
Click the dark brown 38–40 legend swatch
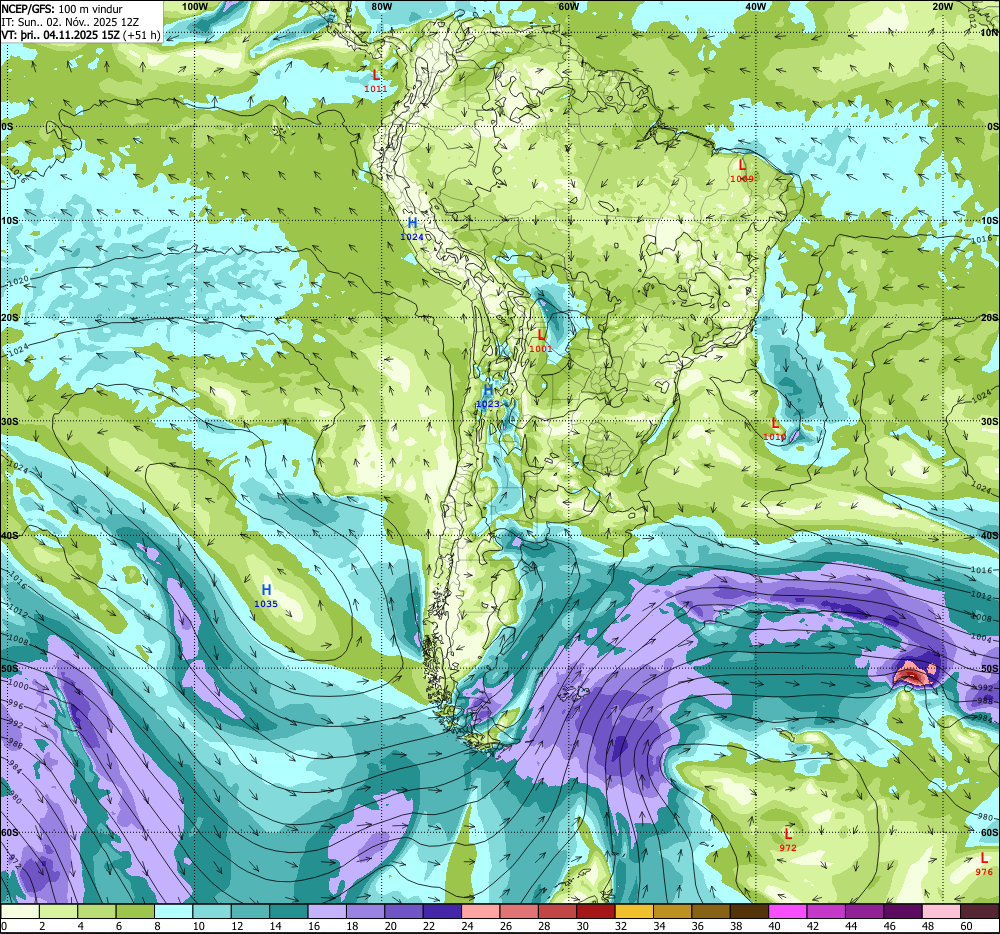(x=749, y=911)
